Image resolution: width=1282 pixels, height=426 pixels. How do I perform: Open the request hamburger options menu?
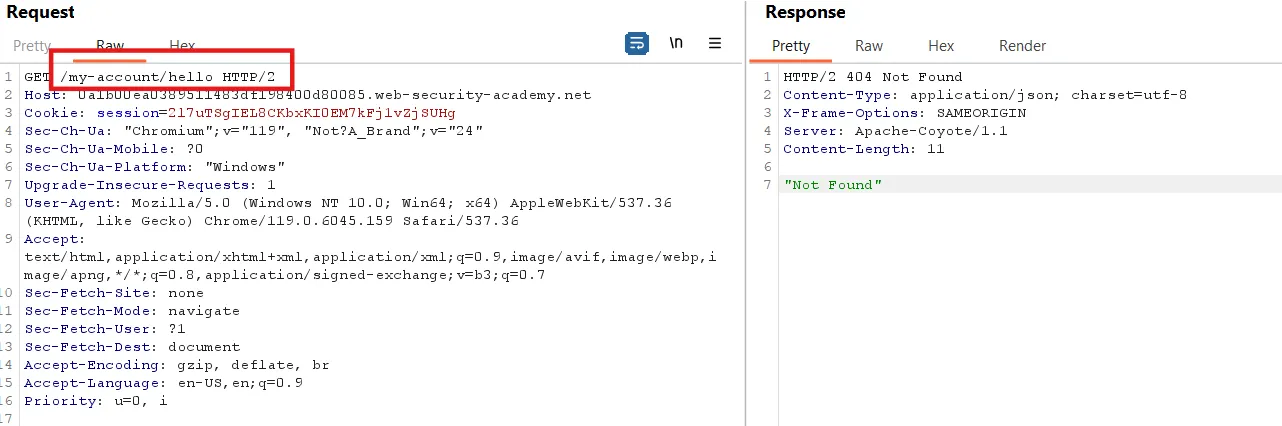click(x=715, y=43)
